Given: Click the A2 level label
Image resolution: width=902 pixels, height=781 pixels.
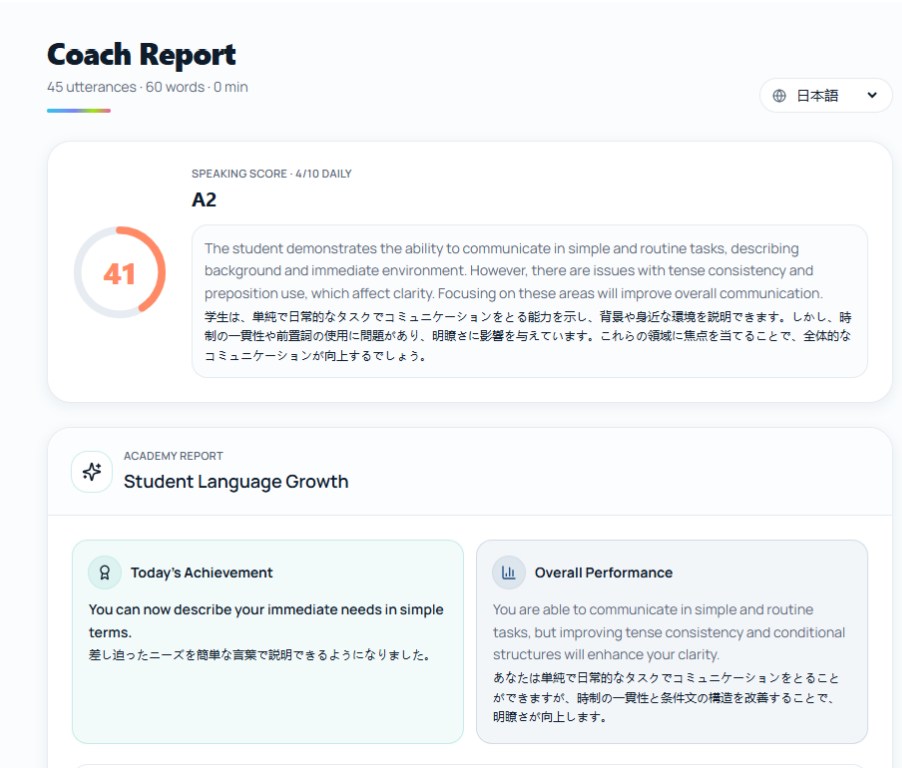Looking at the screenshot, I should point(204,200).
